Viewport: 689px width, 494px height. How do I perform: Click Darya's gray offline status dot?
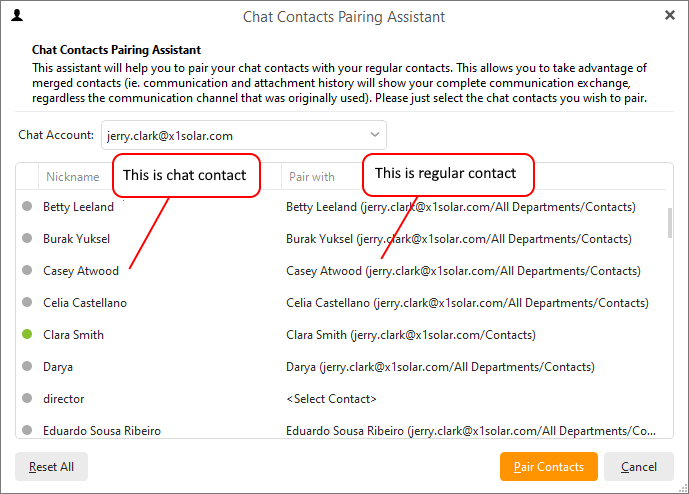(x=27, y=366)
